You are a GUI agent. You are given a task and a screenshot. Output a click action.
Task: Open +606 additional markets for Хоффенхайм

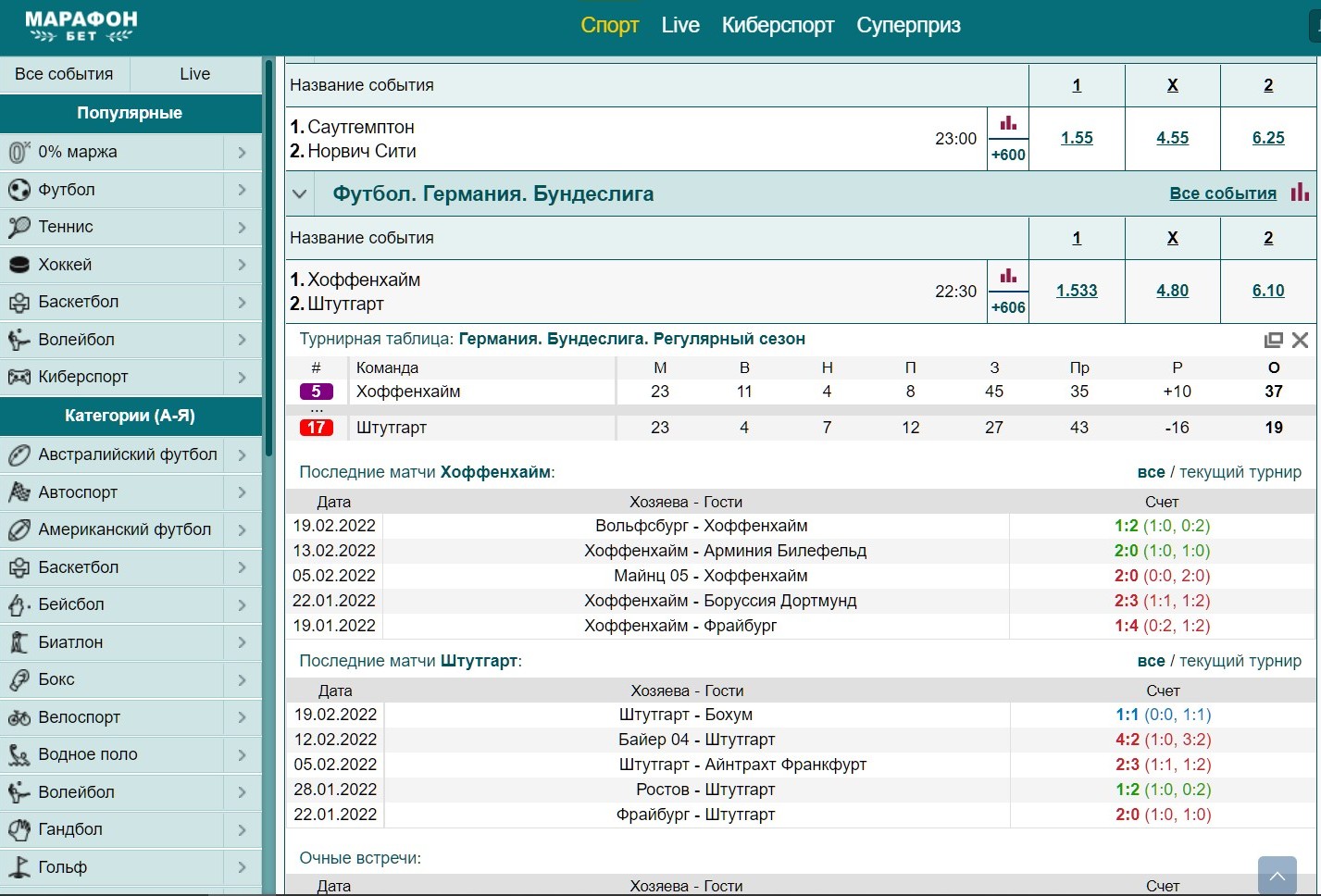tap(1008, 307)
